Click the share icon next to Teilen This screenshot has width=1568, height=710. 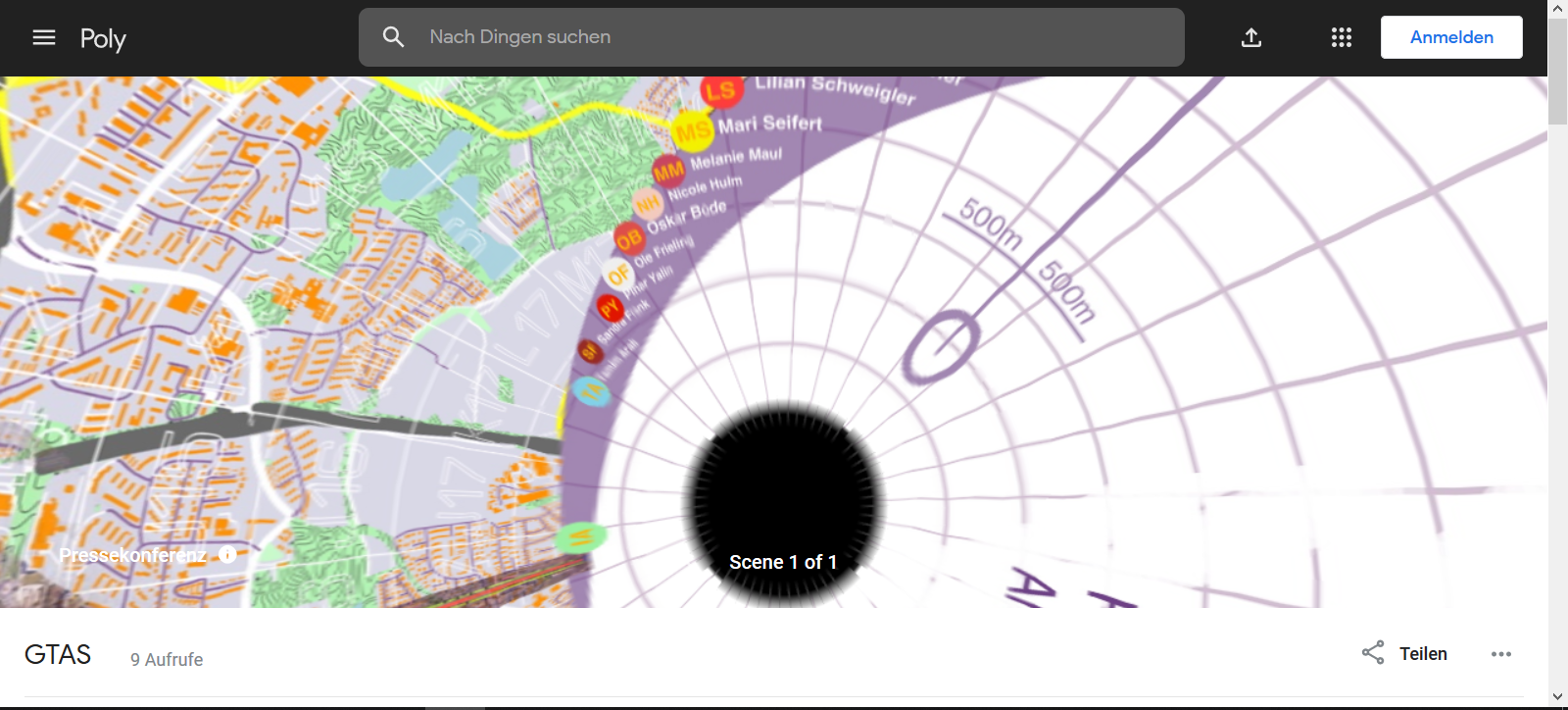click(1373, 653)
